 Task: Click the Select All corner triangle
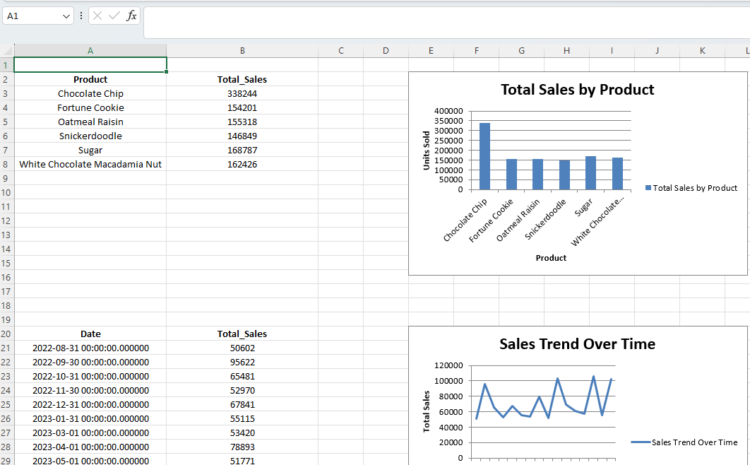click(7, 50)
